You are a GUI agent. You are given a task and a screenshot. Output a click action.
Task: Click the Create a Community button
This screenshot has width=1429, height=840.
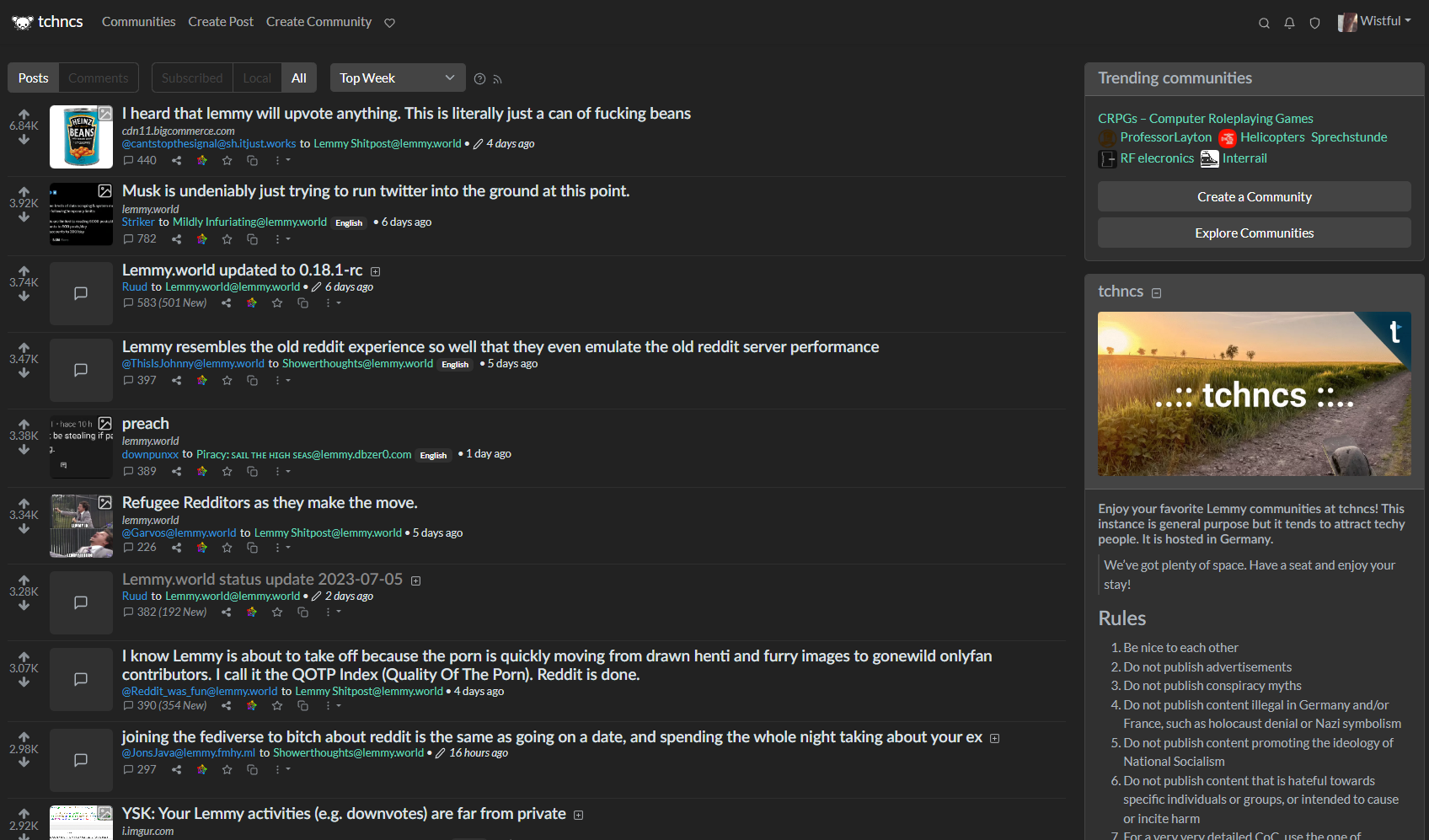[1254, 196]
